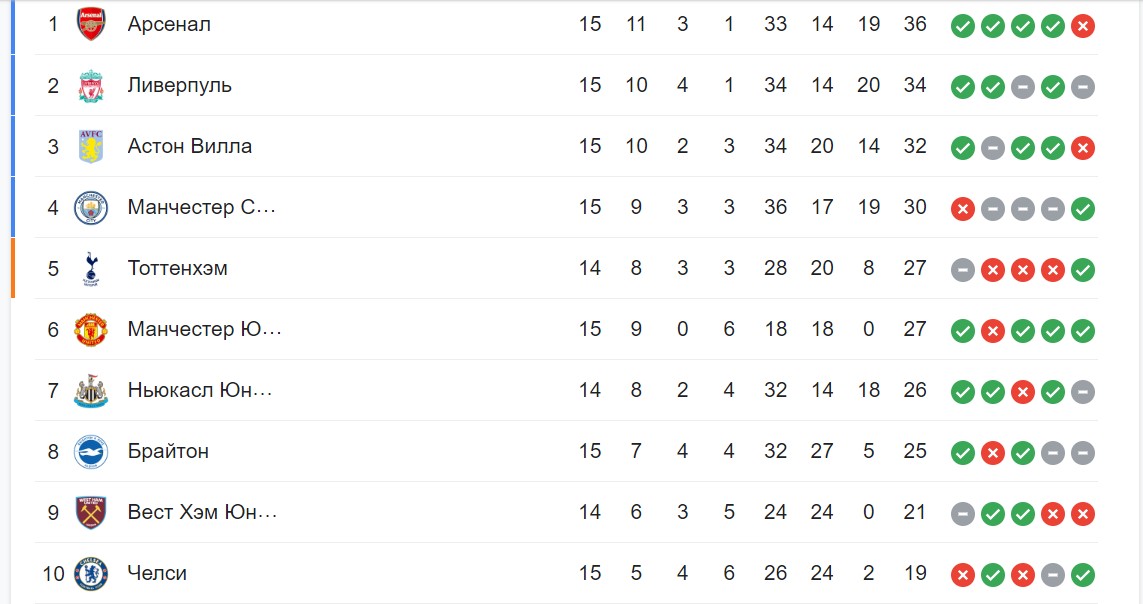Screen dimensions: 1143x604
Task: Click the Chelsea club crest
Action: coord(91,574)
